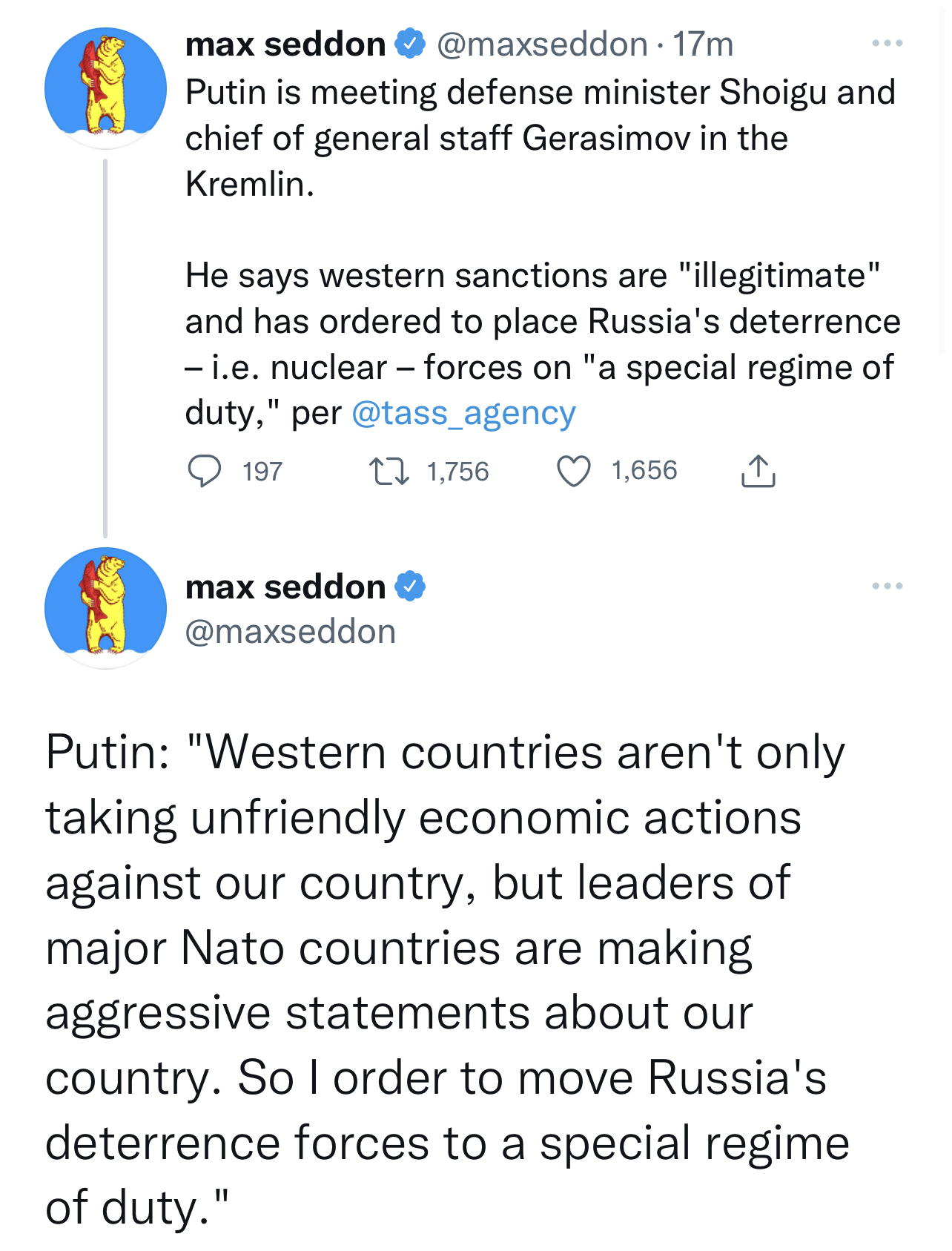Click max seddon name on first tweet

tap(285, 44)
